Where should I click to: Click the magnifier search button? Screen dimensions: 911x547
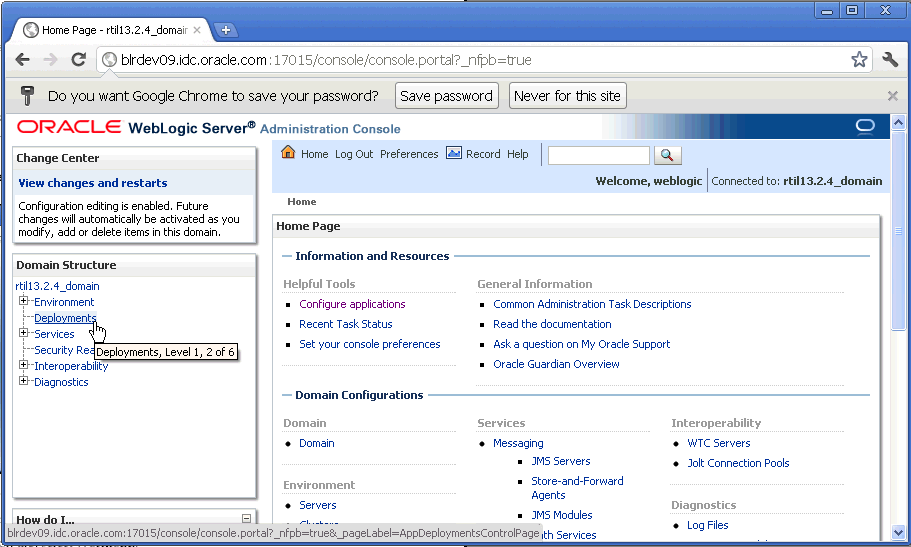click(x=668, y=155)
